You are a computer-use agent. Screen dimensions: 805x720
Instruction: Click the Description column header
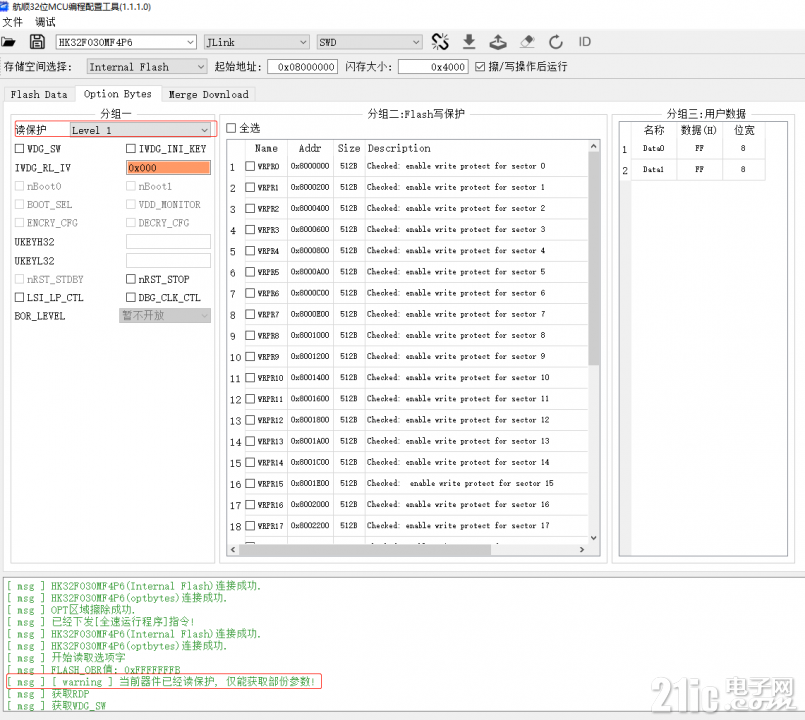pos(399,148)
